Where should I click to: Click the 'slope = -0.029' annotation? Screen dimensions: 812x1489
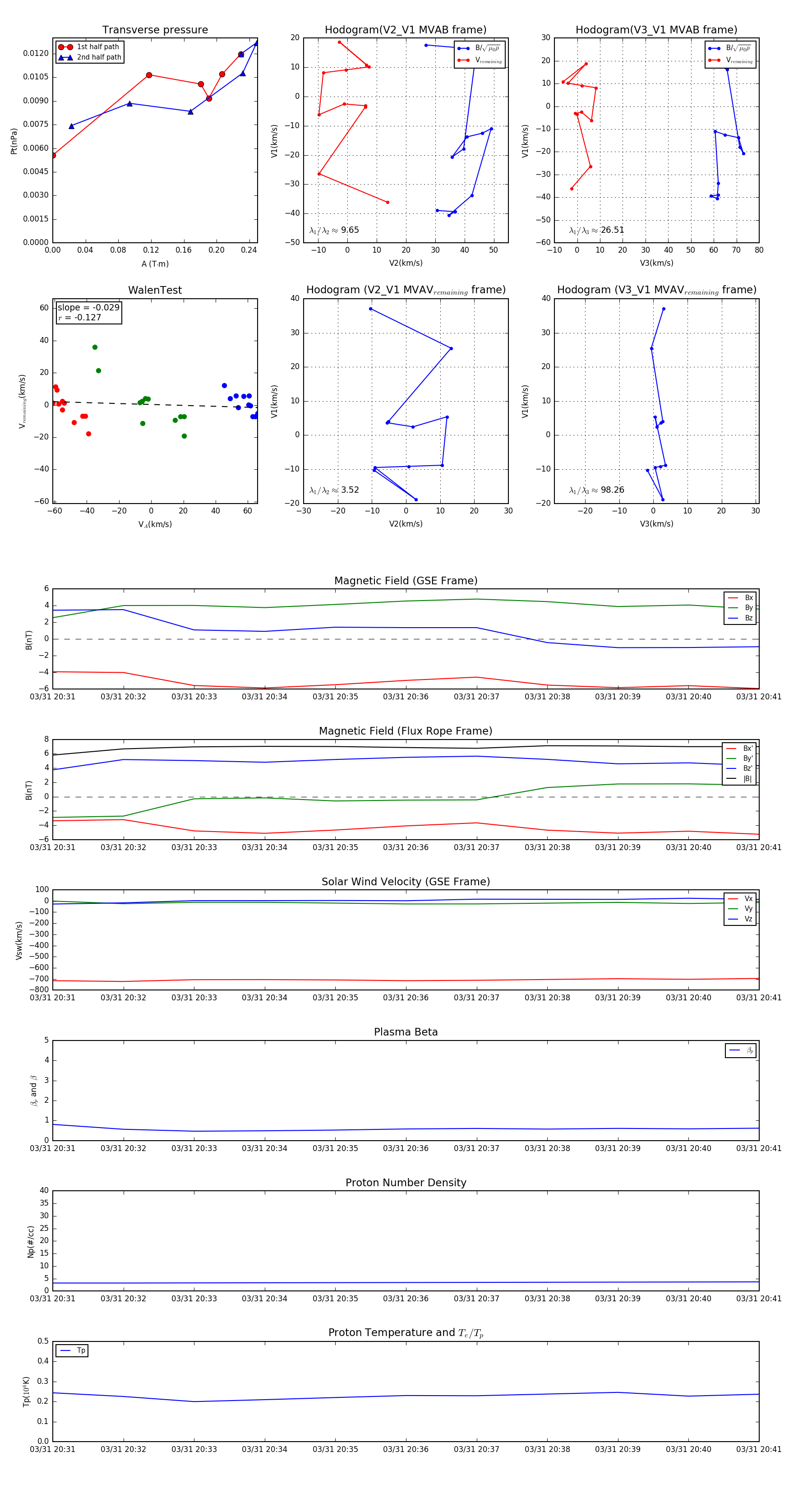[88, 308]
